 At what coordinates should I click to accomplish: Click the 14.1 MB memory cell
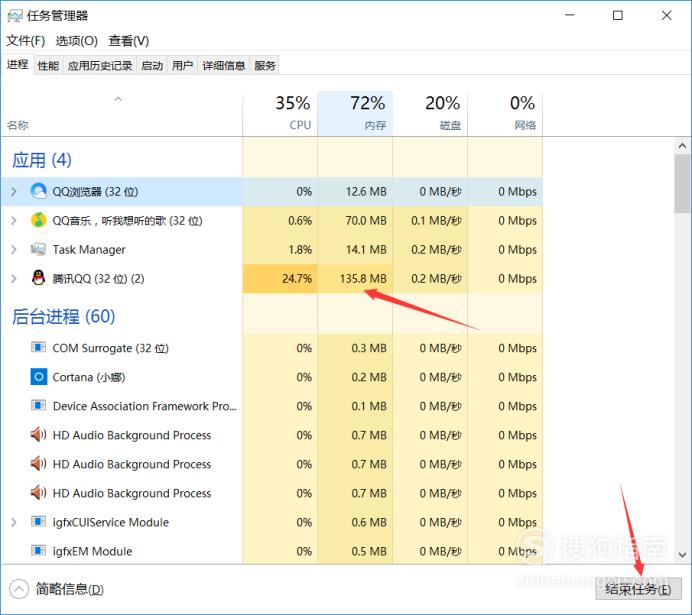point(355,250)
